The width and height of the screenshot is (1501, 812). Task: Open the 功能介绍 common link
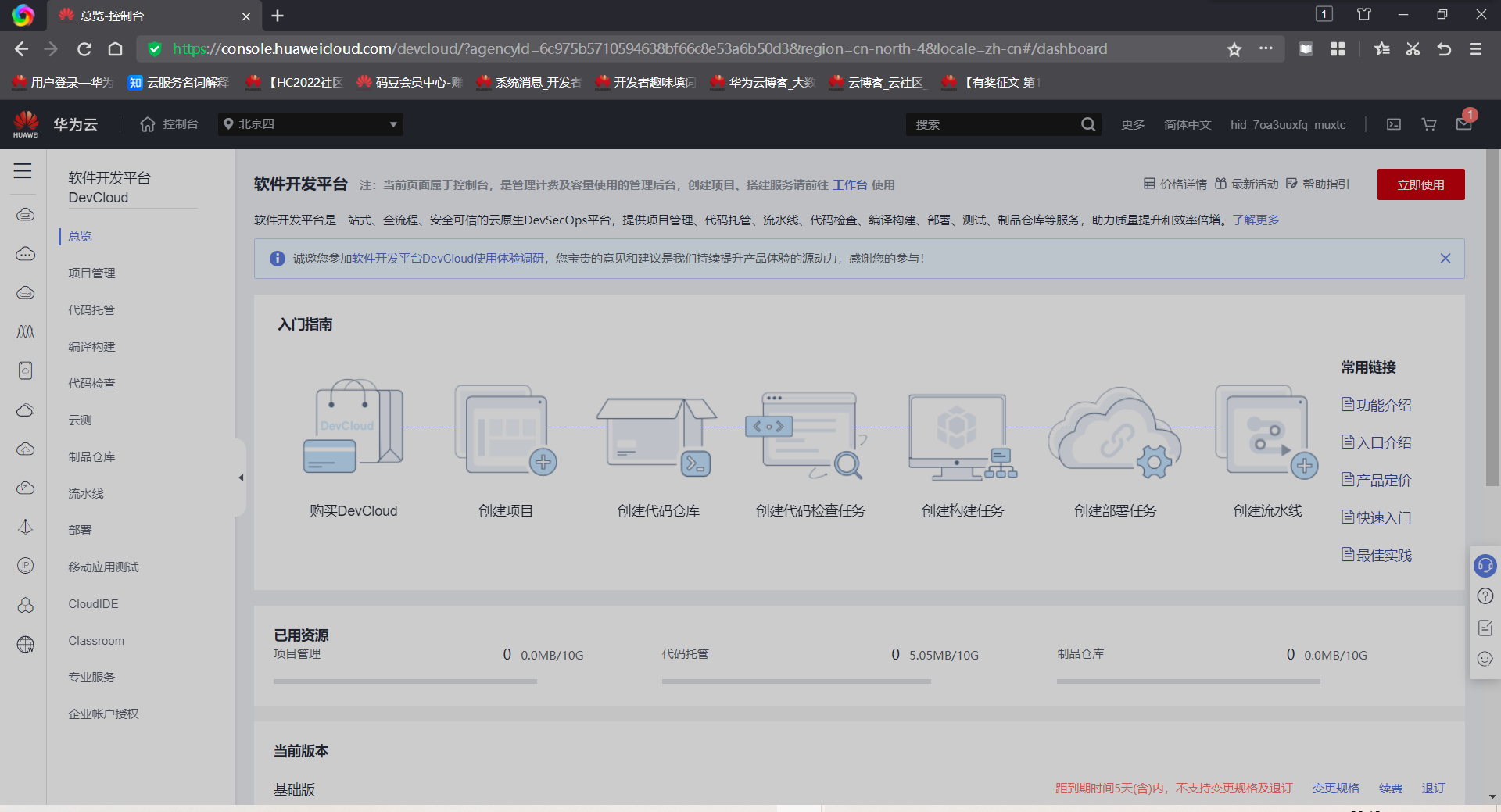click(x=1377, y=405)
